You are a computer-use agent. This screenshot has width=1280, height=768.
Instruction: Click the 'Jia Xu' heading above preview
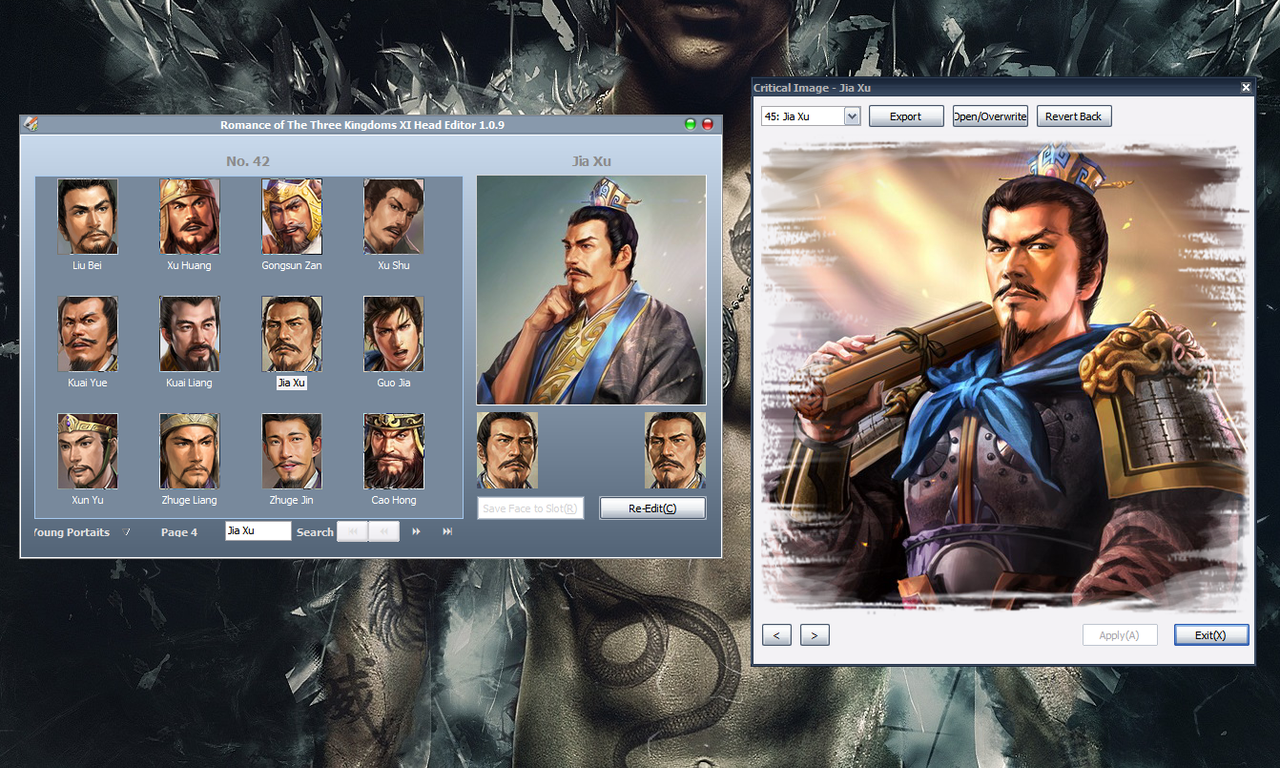click(591, 161)
